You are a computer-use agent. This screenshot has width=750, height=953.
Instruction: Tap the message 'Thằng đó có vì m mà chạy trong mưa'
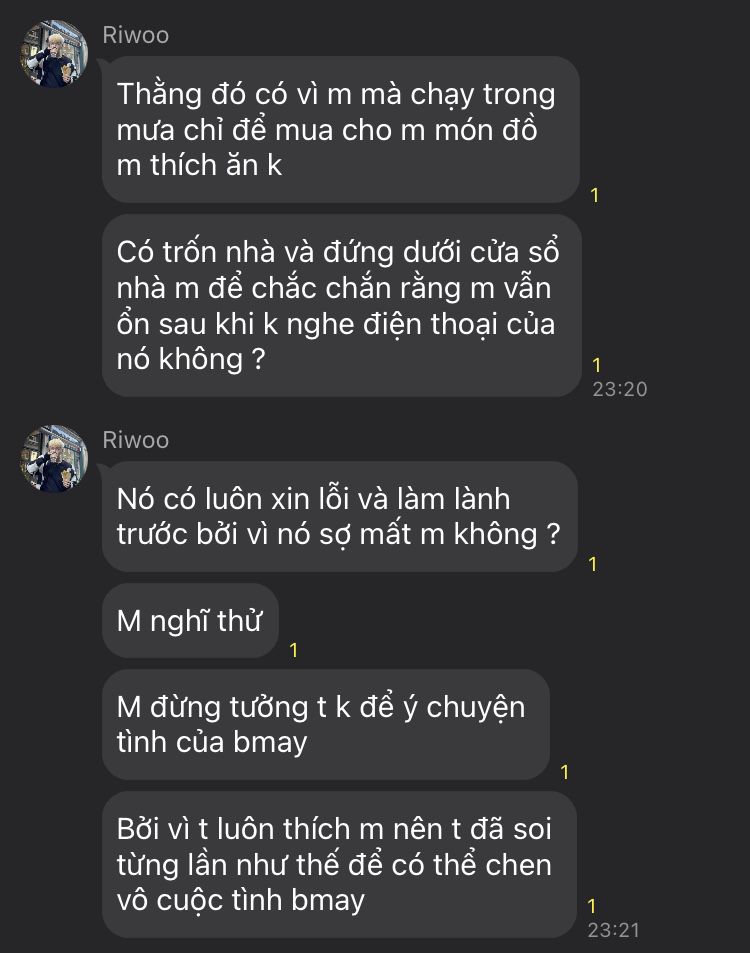pos(340,129)
